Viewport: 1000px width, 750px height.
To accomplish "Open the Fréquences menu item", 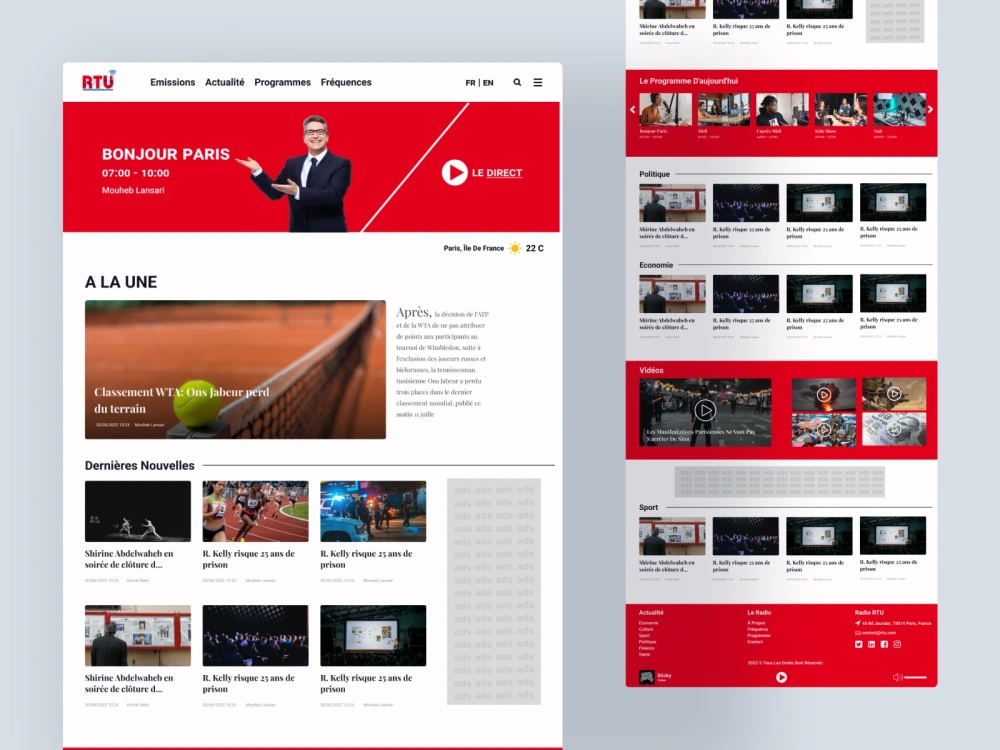I will 346,82.
